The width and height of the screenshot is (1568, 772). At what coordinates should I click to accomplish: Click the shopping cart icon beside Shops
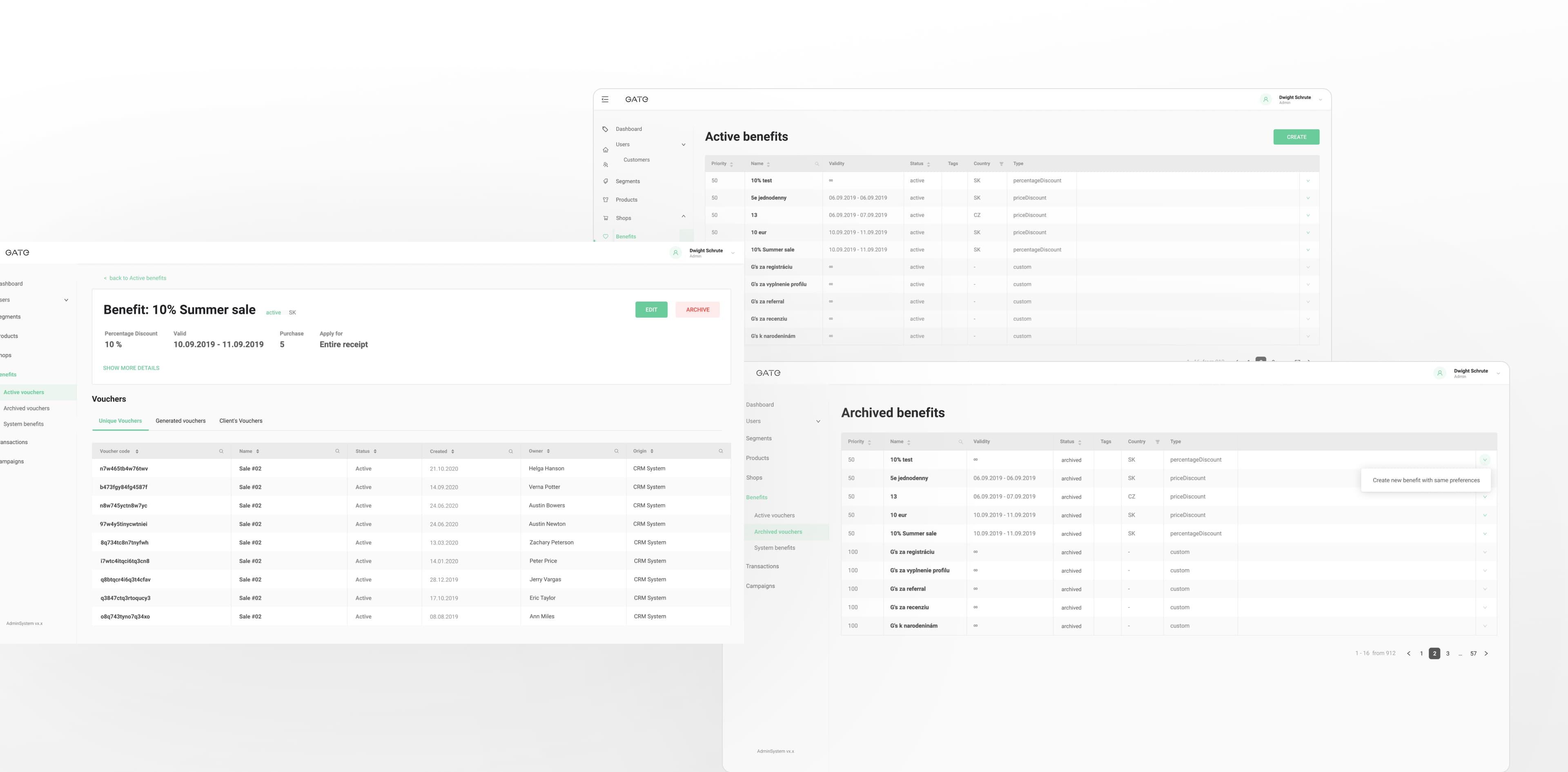[605, 218]
